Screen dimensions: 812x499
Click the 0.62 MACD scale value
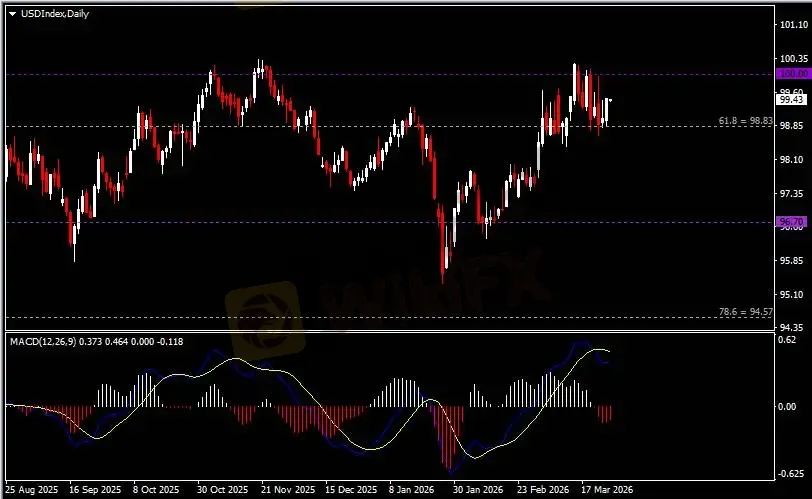point(787,340)
